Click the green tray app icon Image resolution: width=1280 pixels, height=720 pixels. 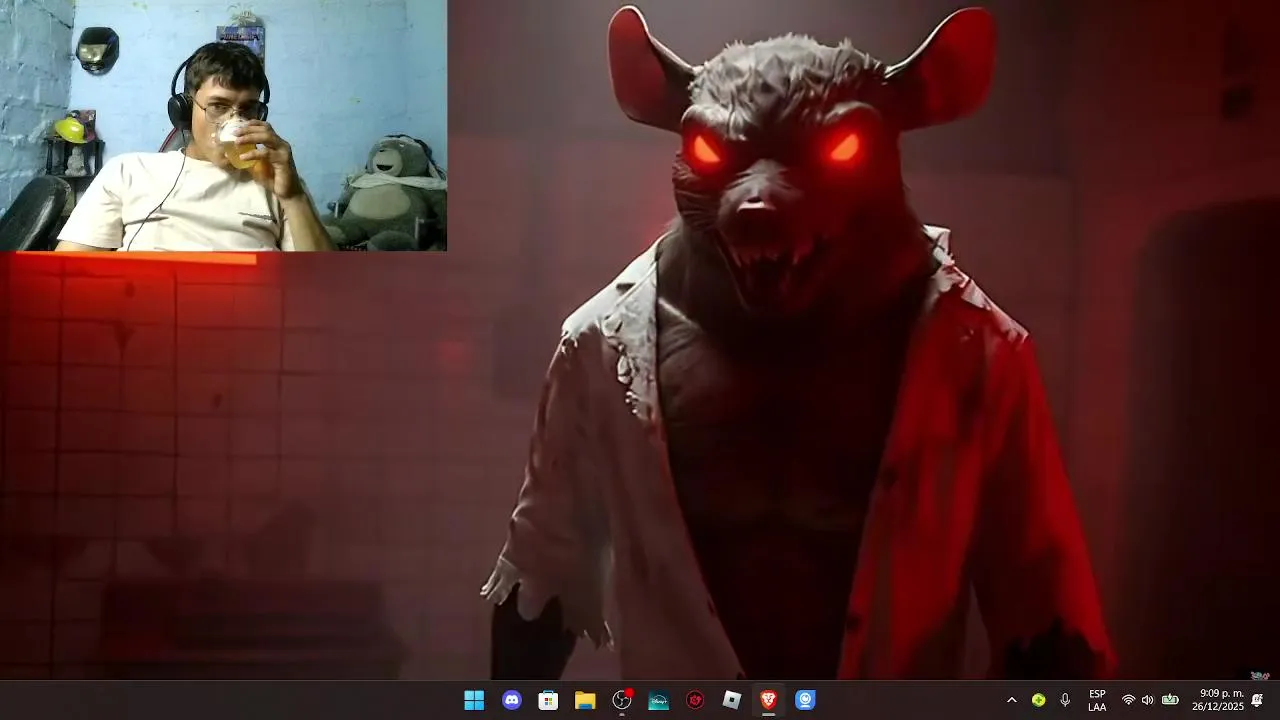[1039, 700]
